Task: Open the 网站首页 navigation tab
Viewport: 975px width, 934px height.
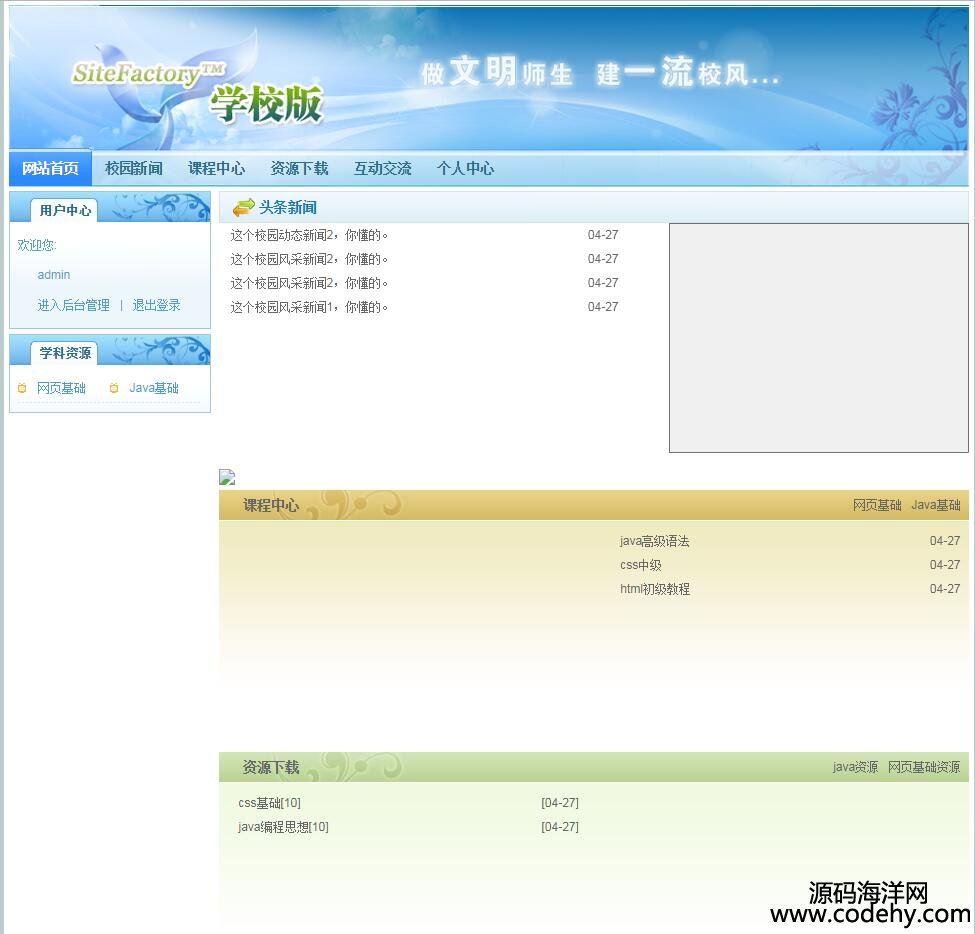Action: pos(50,168)
